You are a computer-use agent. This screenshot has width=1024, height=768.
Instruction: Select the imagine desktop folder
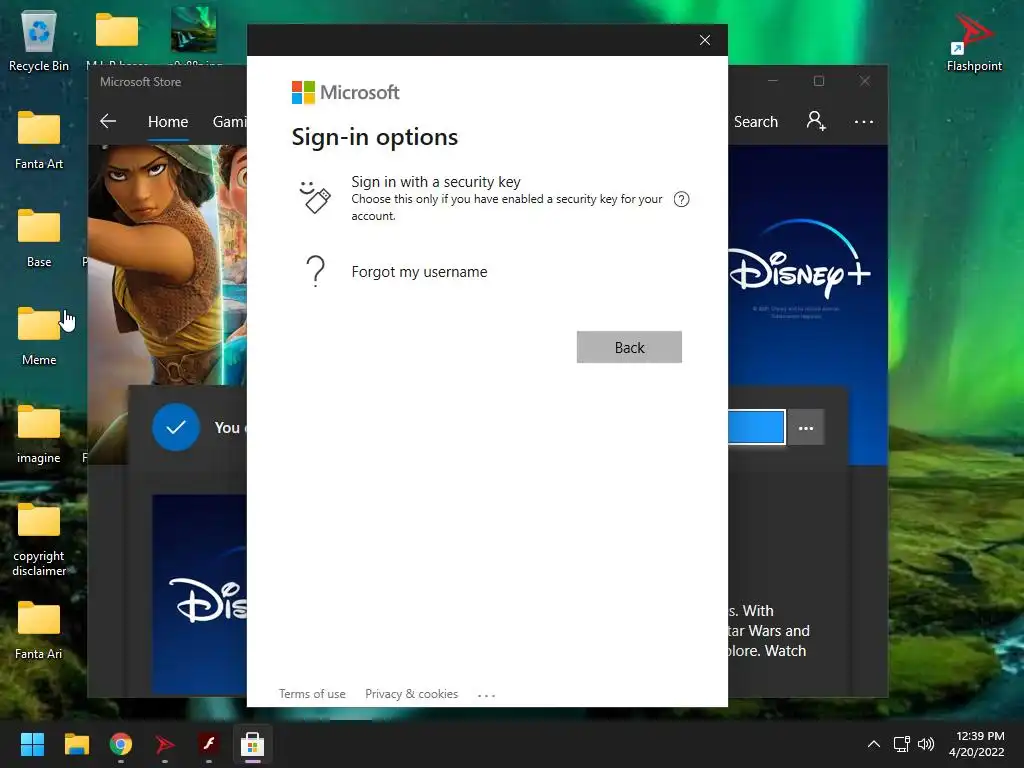coord(39,434)
